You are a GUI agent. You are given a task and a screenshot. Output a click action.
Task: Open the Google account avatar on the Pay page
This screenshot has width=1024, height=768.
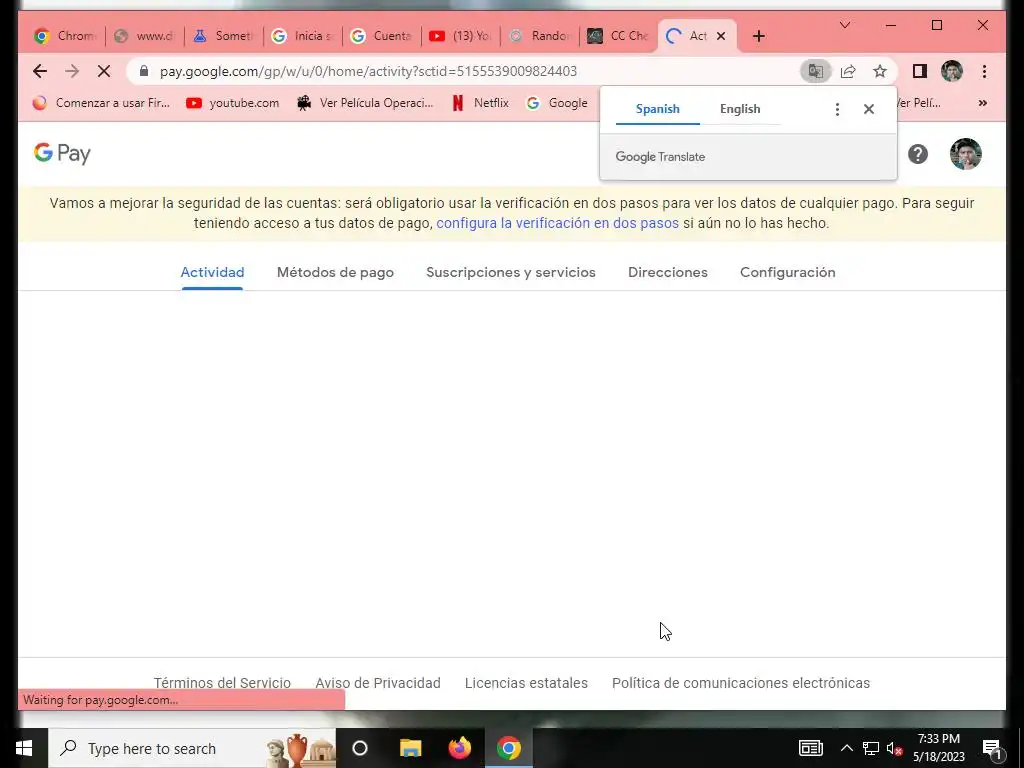(x=965, y=154)
